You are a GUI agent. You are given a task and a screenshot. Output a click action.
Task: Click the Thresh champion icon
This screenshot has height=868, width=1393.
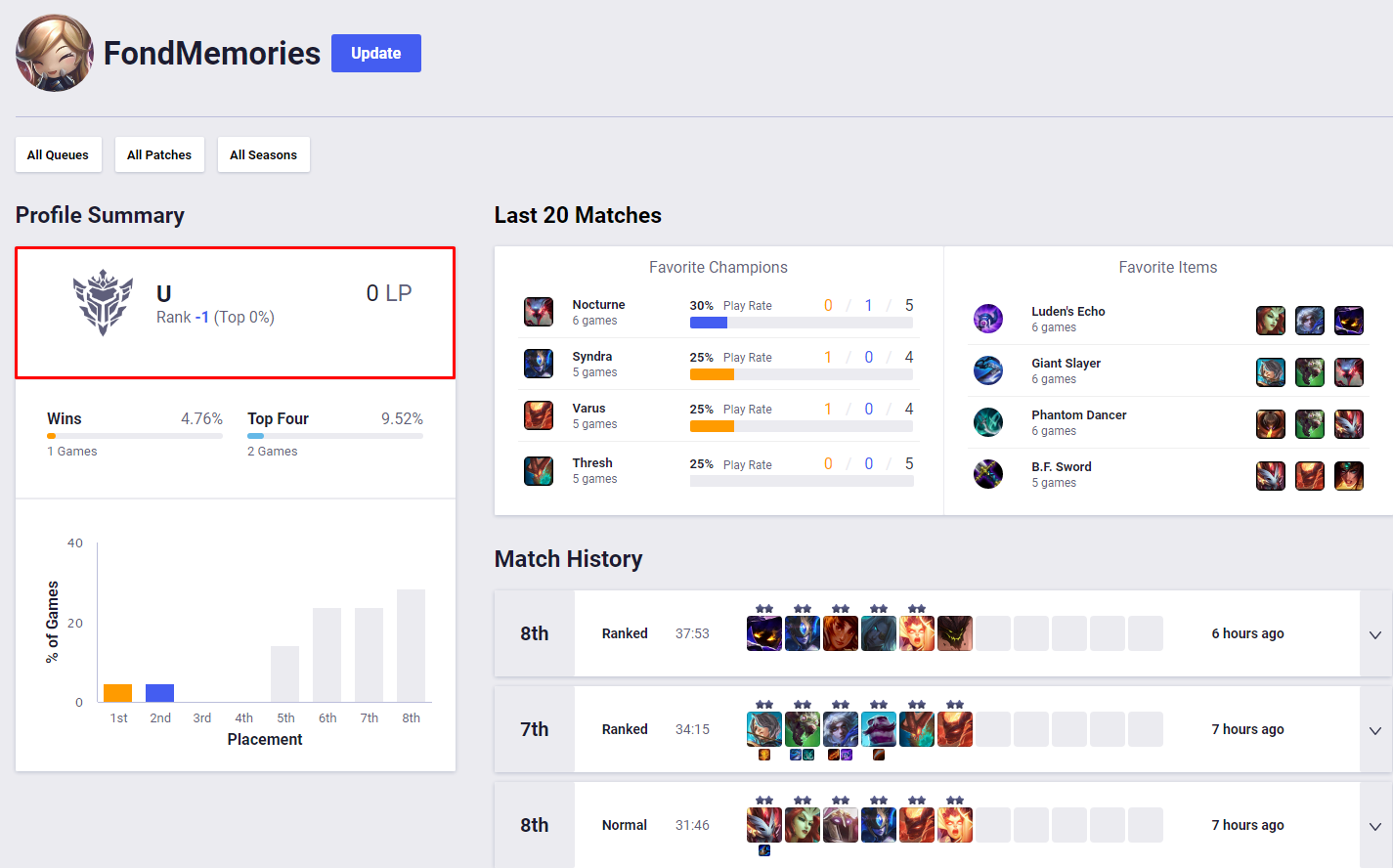point(539,471)
